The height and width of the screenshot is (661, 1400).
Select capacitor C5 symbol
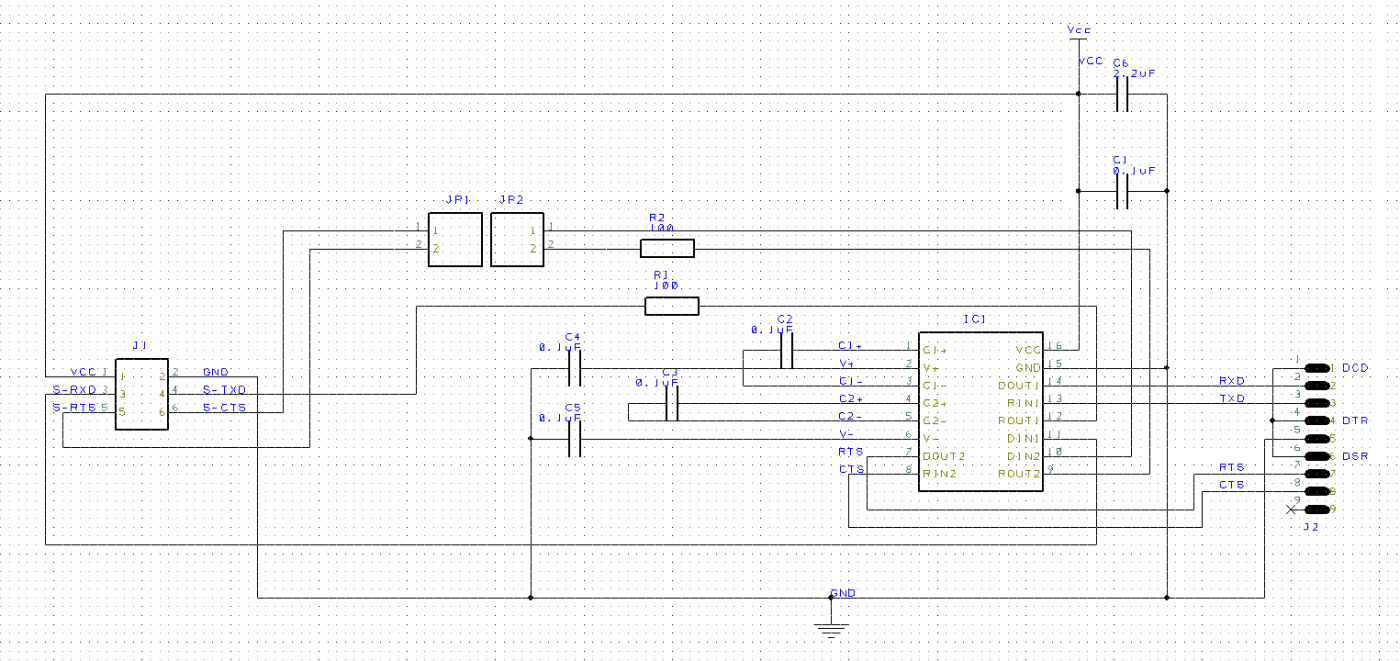[x=575, y=439]
